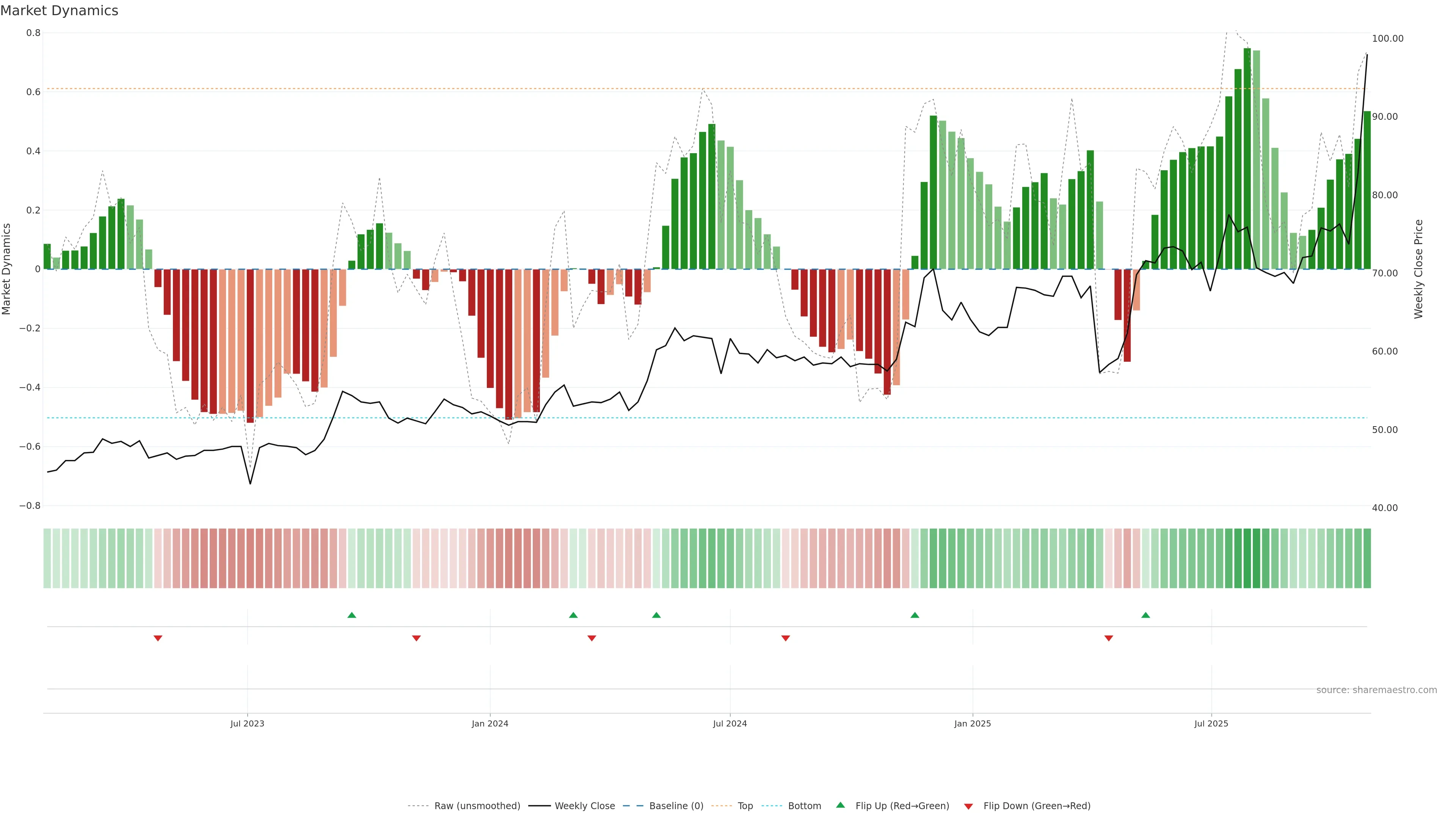
Task: Click the Jan 2025 axis label
Action: pyautogui.click(x=972, y=723)
